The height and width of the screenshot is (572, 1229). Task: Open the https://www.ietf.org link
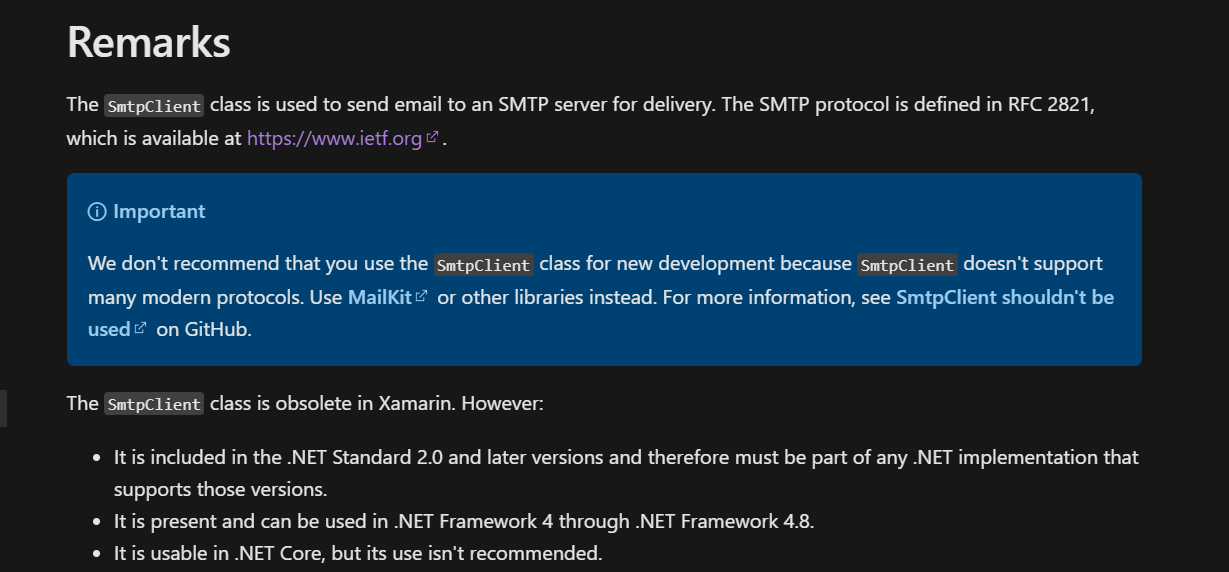(334, 139)
